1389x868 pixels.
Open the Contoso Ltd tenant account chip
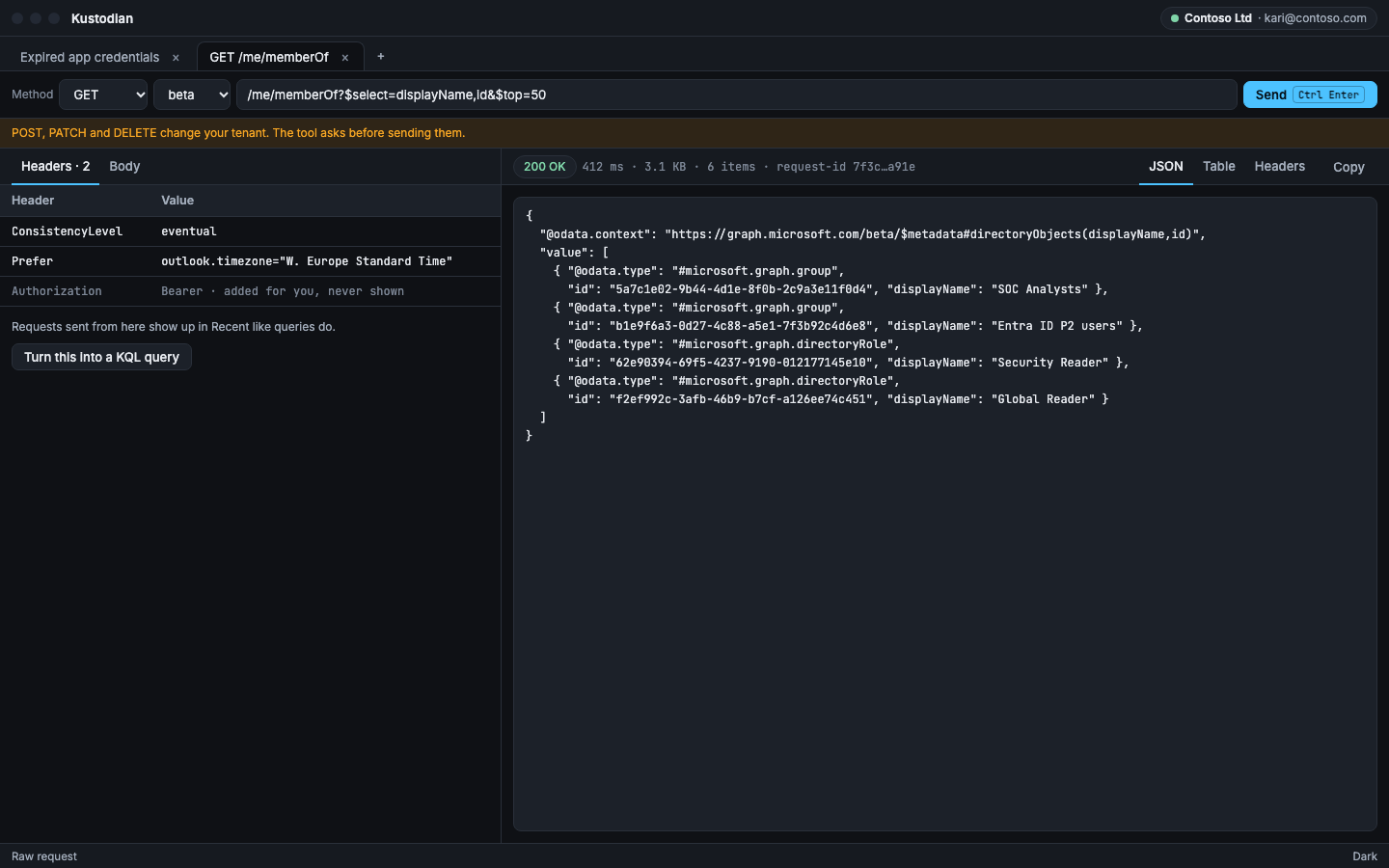click(x=1268, y=18)
